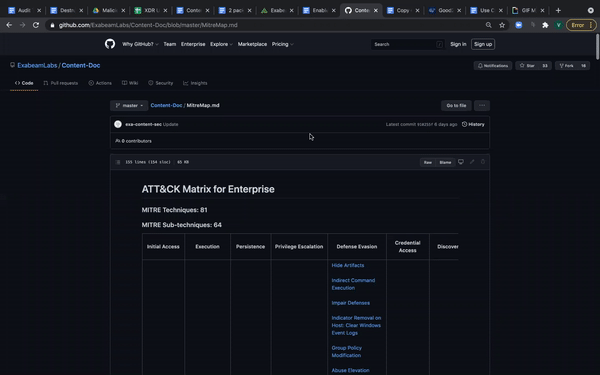Click the Privilege Escalation column header

299,246
